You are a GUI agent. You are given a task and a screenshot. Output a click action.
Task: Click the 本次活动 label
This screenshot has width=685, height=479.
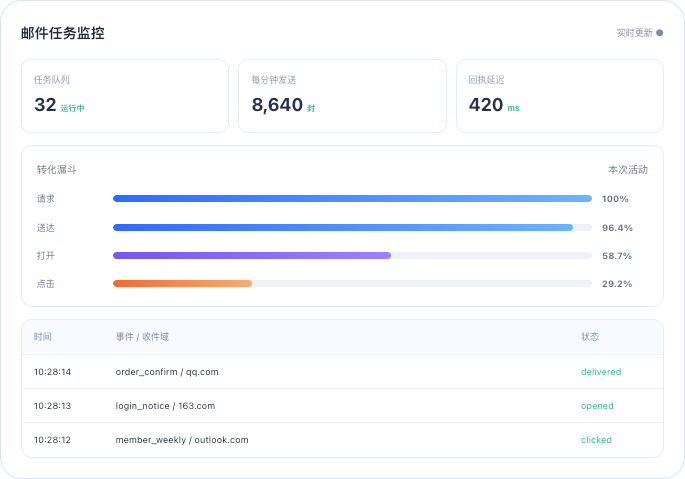pyautogui.click(x=628, y=170)
